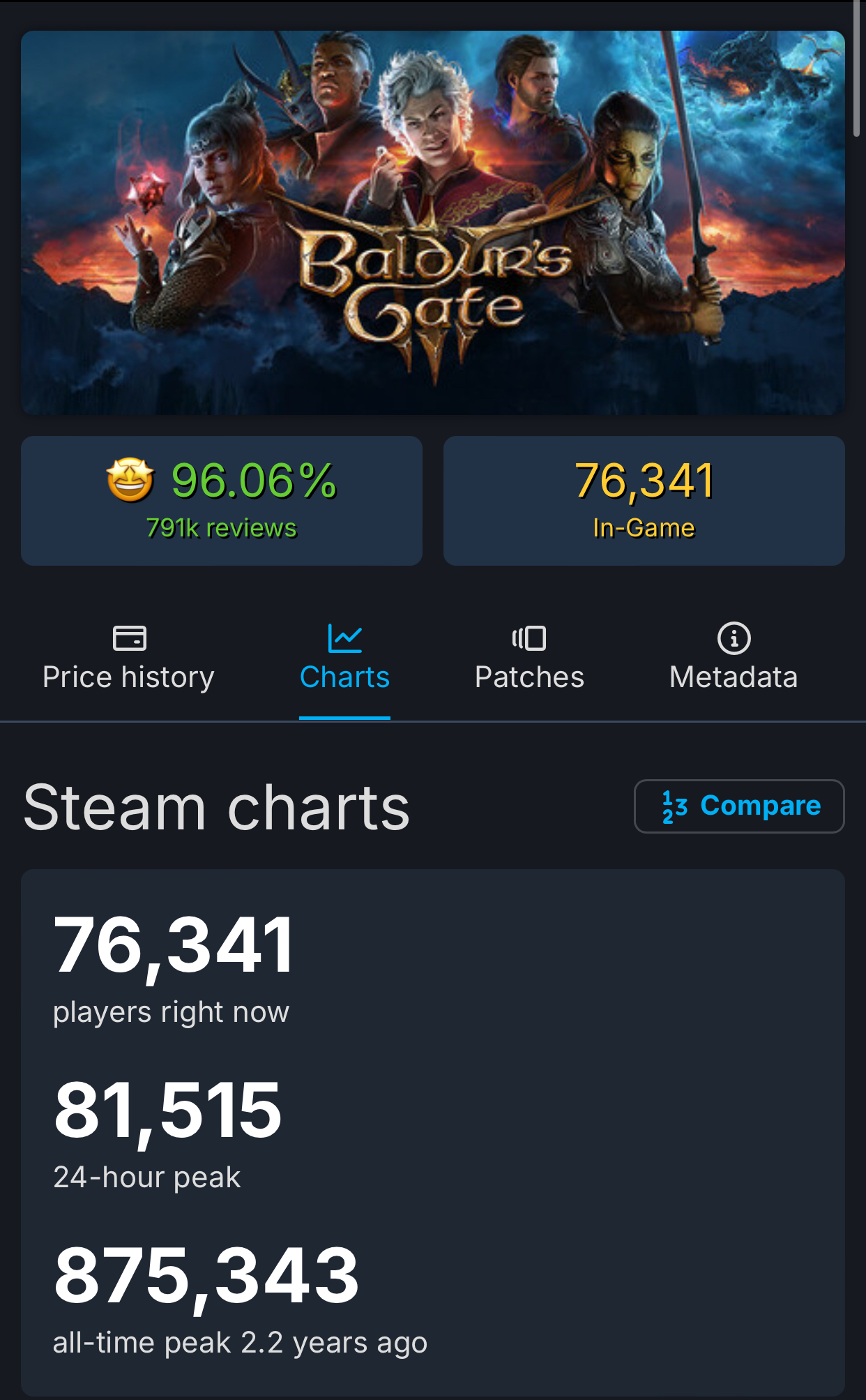Select the Charts tab label
Viewport: 866px width, 1400px height.
(x=344, y=677)
